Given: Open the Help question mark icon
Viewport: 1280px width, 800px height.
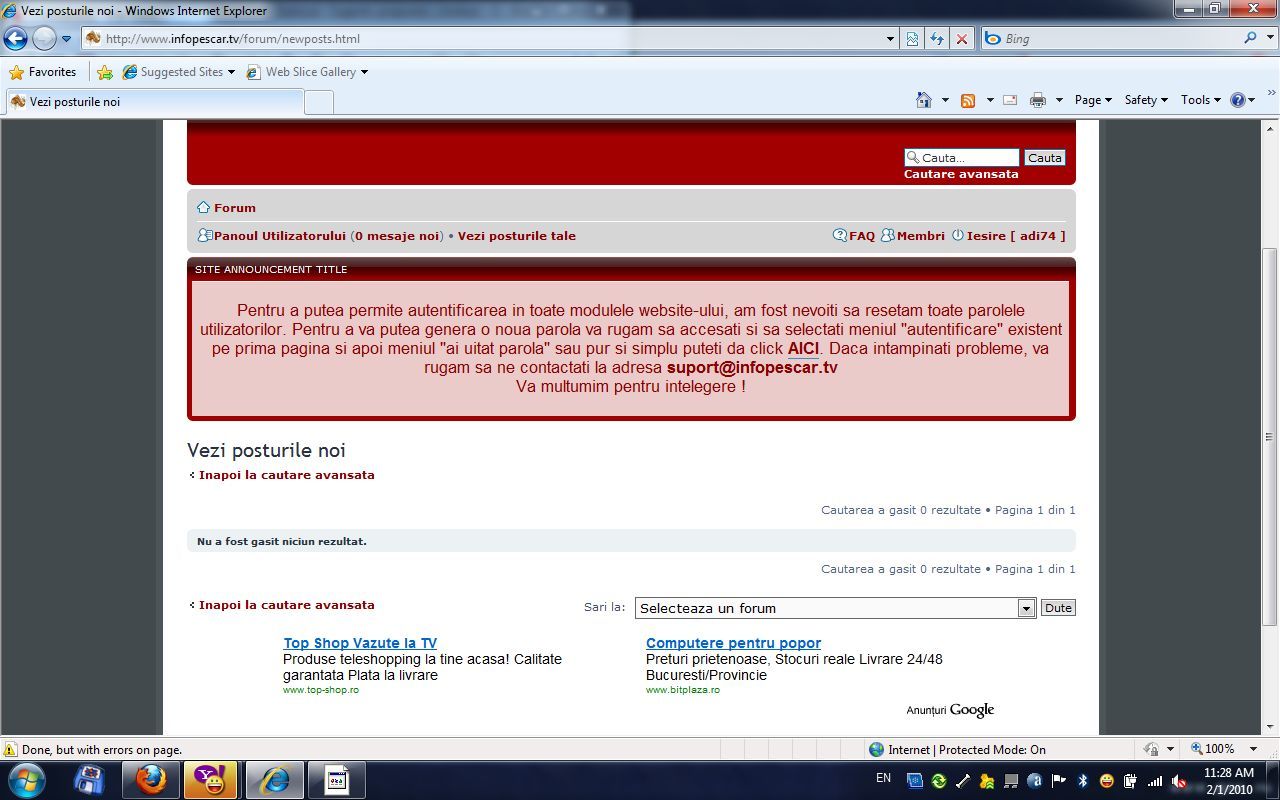Looking at the screenshot, I should click(x=1238, y=100).
